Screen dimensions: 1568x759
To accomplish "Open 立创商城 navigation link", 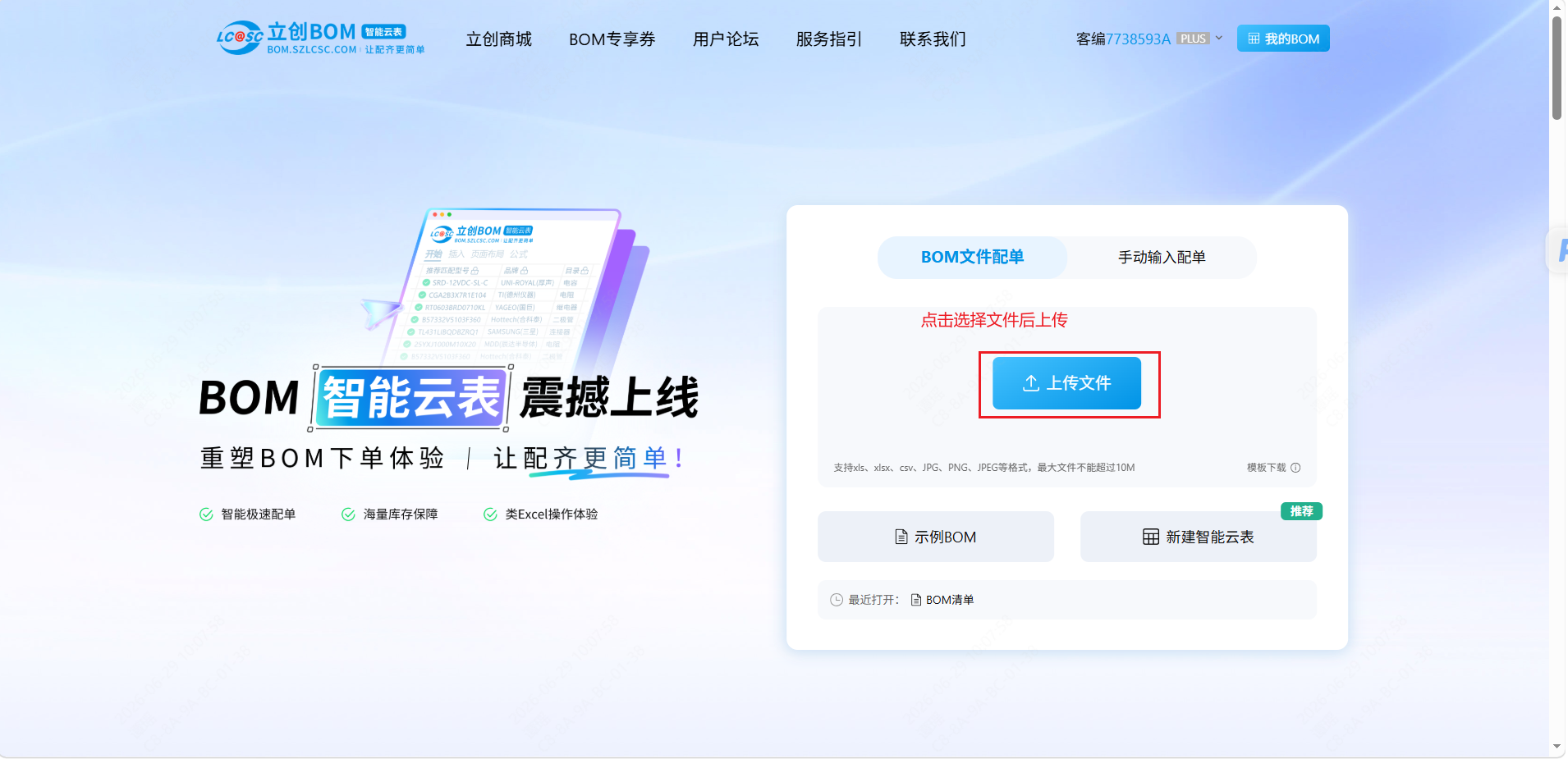I will click(498, 39).
